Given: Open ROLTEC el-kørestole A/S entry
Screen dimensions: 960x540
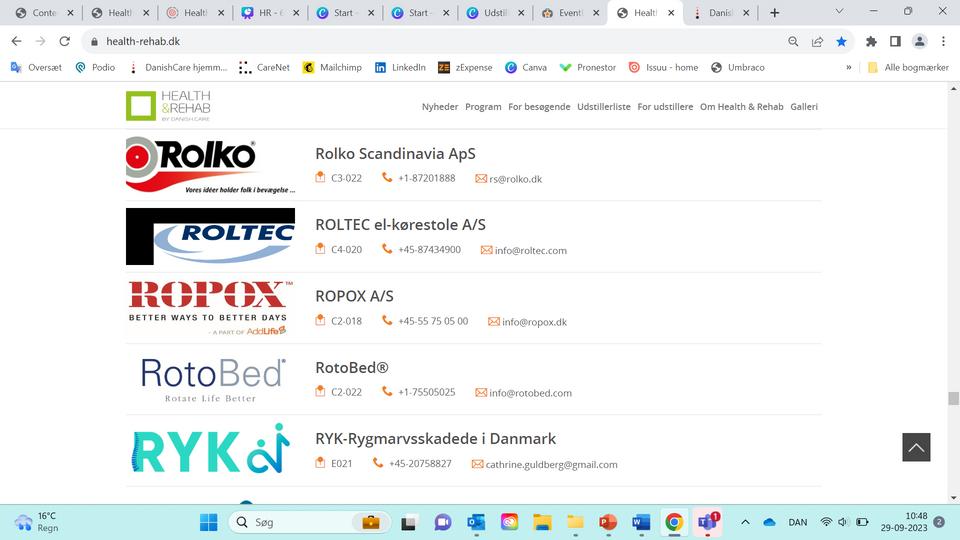Looking at the screenshot, I should tap(400, 225).
